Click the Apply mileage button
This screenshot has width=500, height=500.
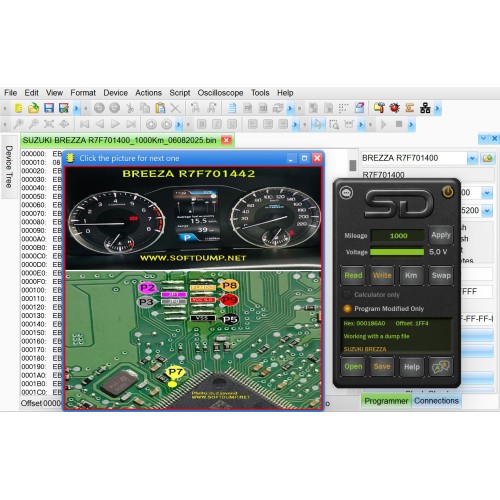pyautogui.click(x=441, y=235)
